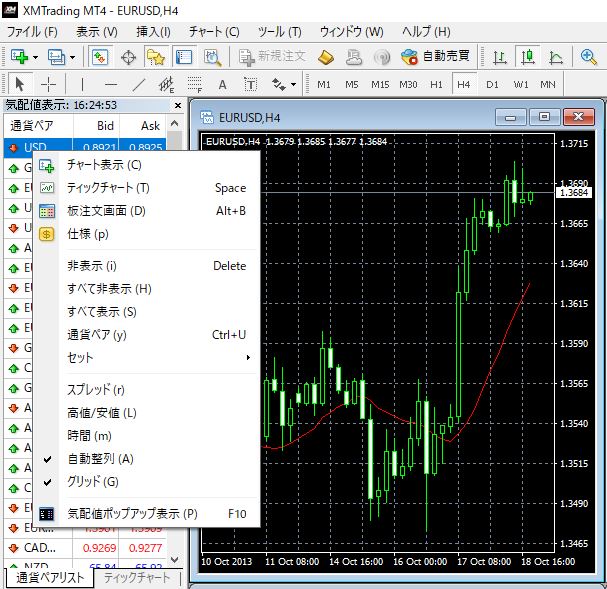Open the ウィンドウ (W) menu

(352, 31)
